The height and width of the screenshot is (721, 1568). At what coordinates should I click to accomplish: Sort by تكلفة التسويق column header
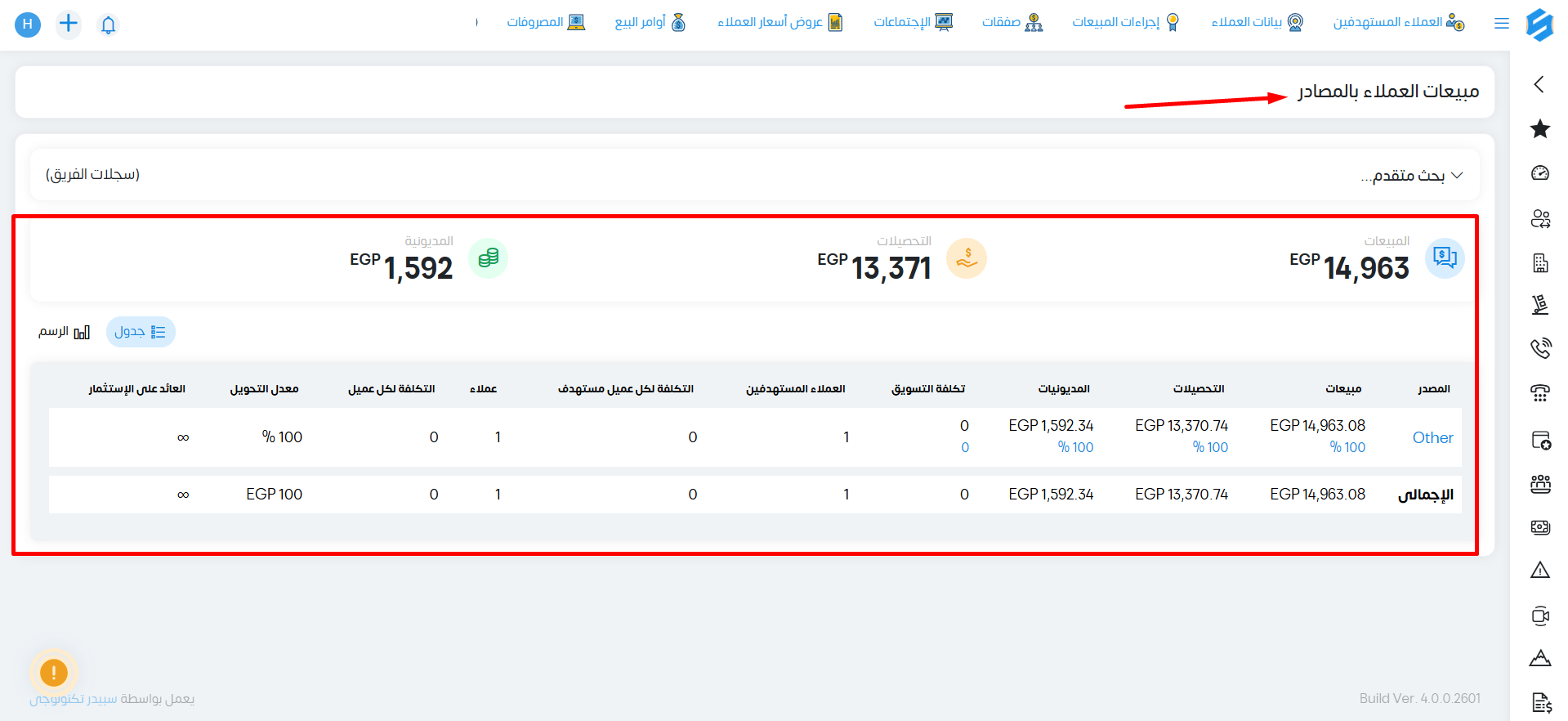pos(928,388)
